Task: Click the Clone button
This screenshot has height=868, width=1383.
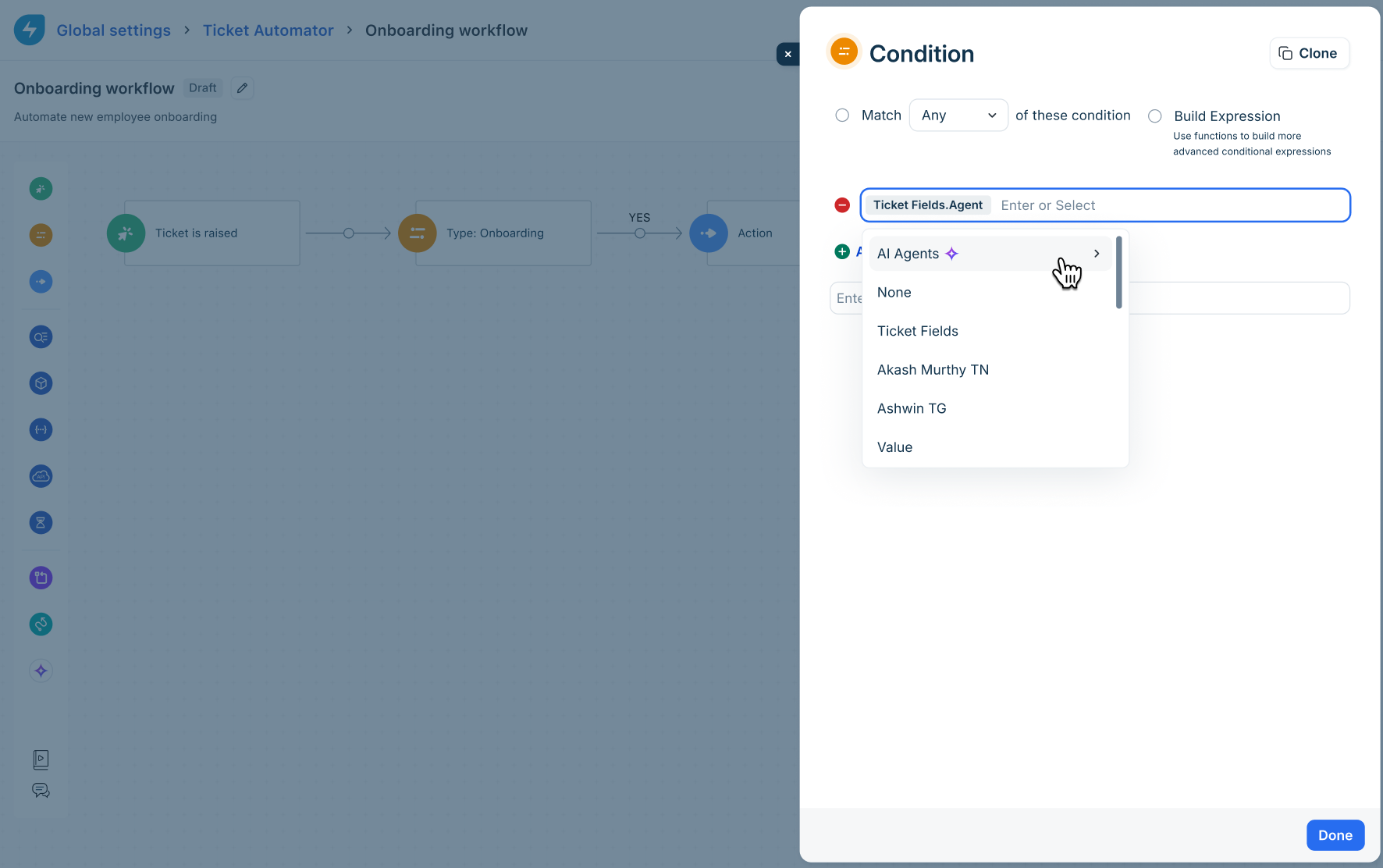Action: click(x=1309, y=54)
